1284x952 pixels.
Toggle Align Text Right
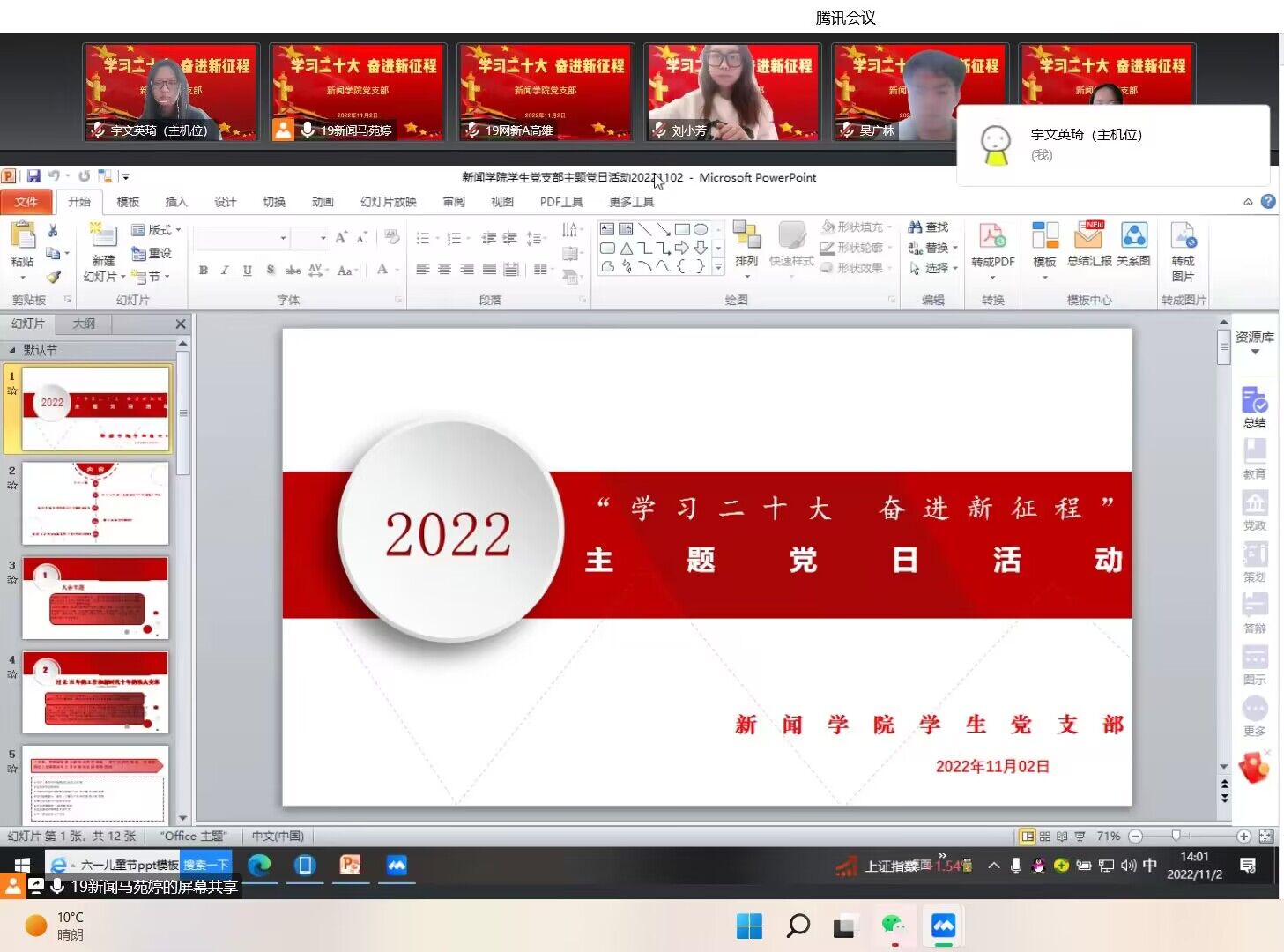466,270
